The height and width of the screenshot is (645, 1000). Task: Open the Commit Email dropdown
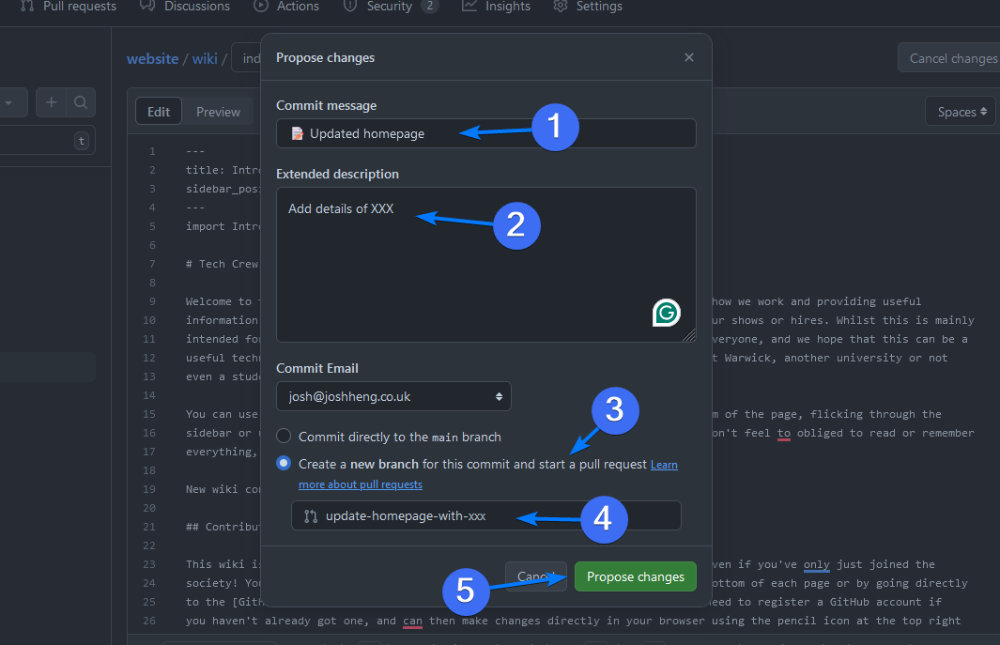coord(393,396)
